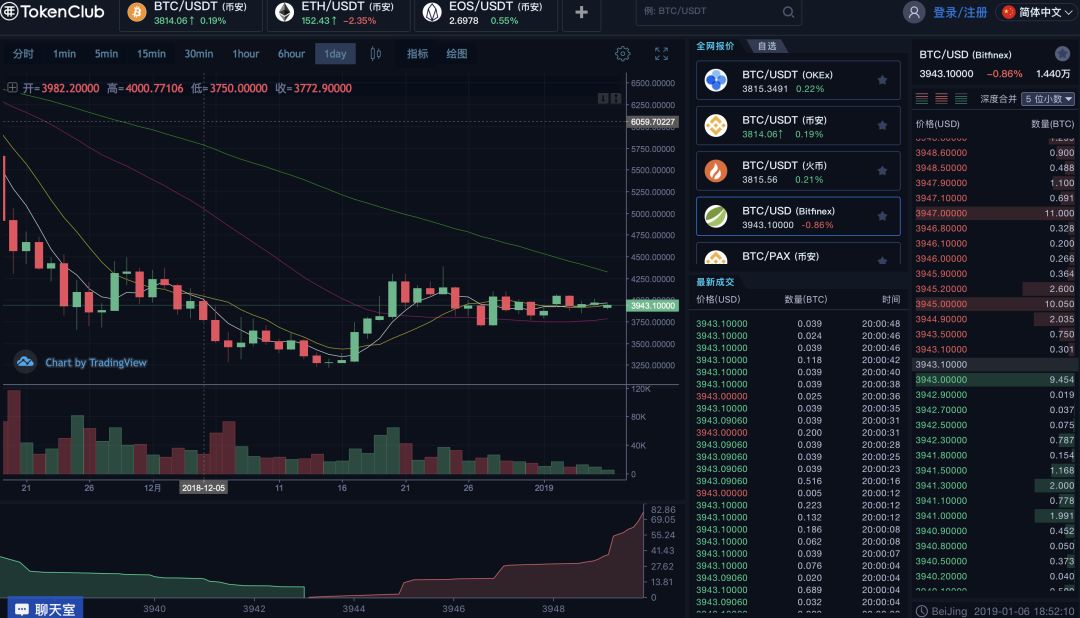This screenshot has width=1080, height=618.
Task: Click the Bitcoin coin icon in top tab
Action: tap(137, 12)
